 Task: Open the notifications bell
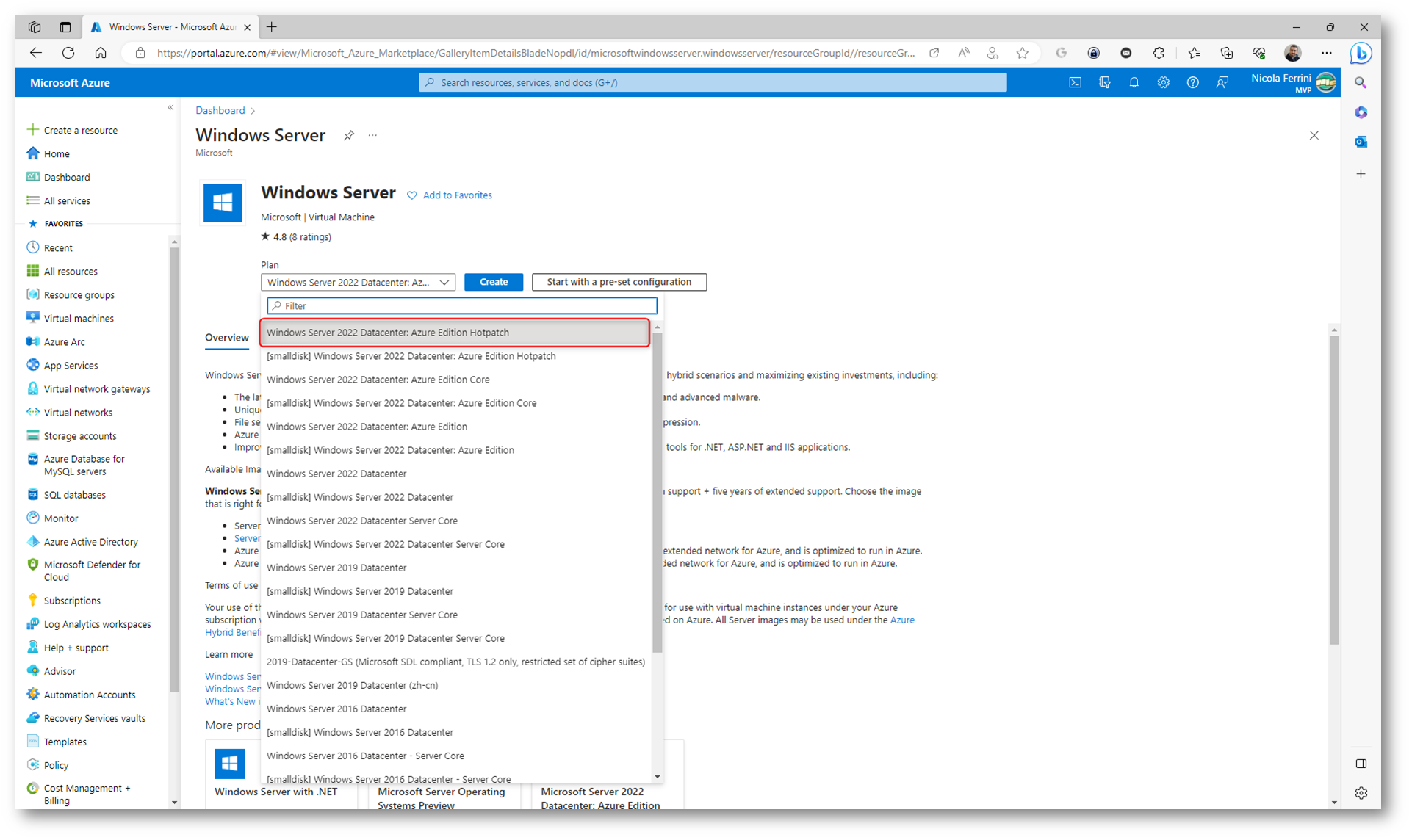[1134, 83]
